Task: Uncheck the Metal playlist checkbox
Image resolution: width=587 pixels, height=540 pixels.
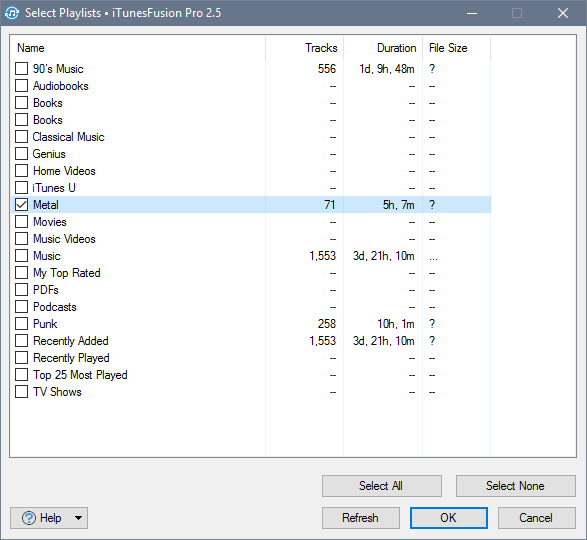Action: pyautogui.click(x=21, y=205)
